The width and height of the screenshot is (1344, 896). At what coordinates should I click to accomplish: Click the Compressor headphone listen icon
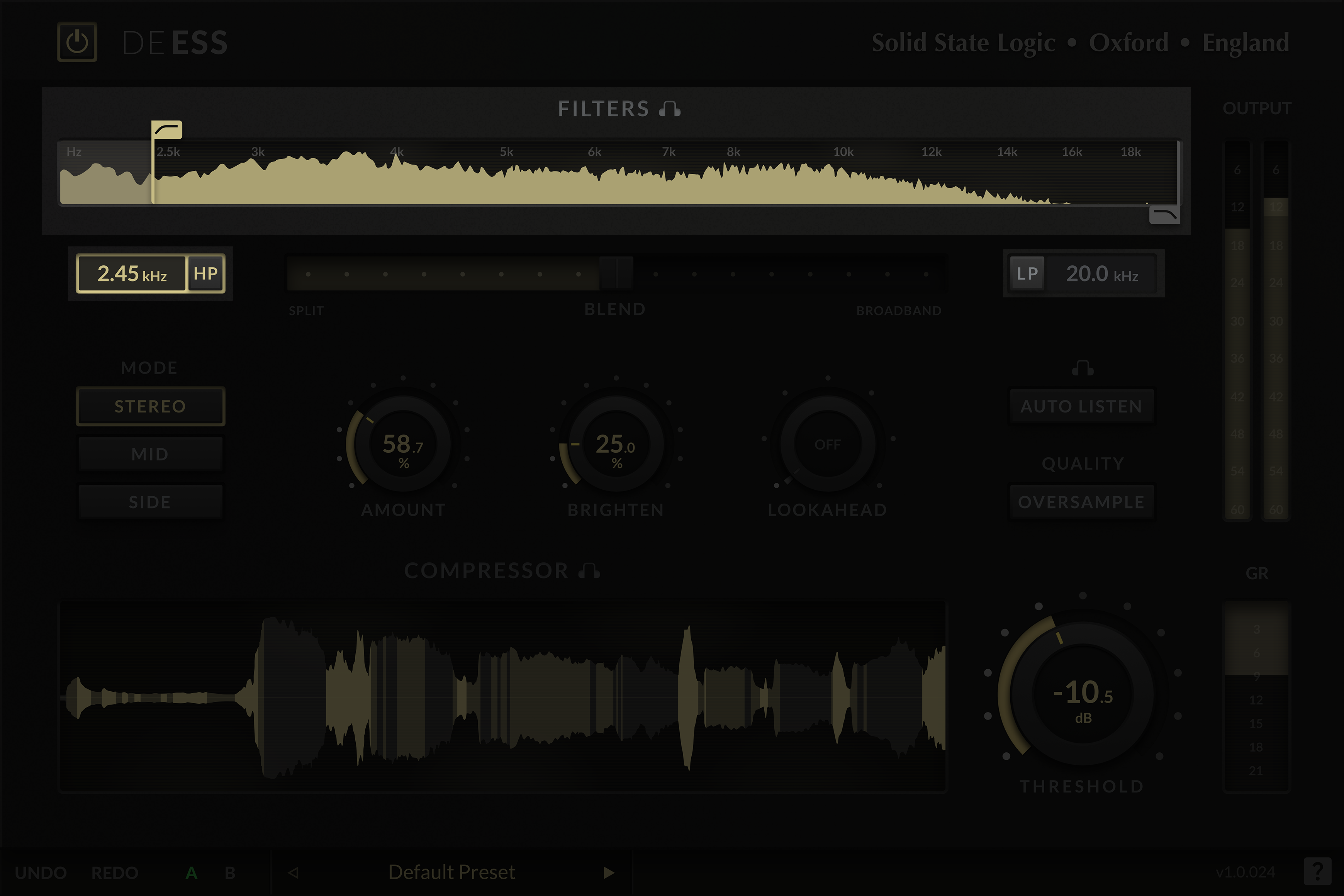(589, 570)
